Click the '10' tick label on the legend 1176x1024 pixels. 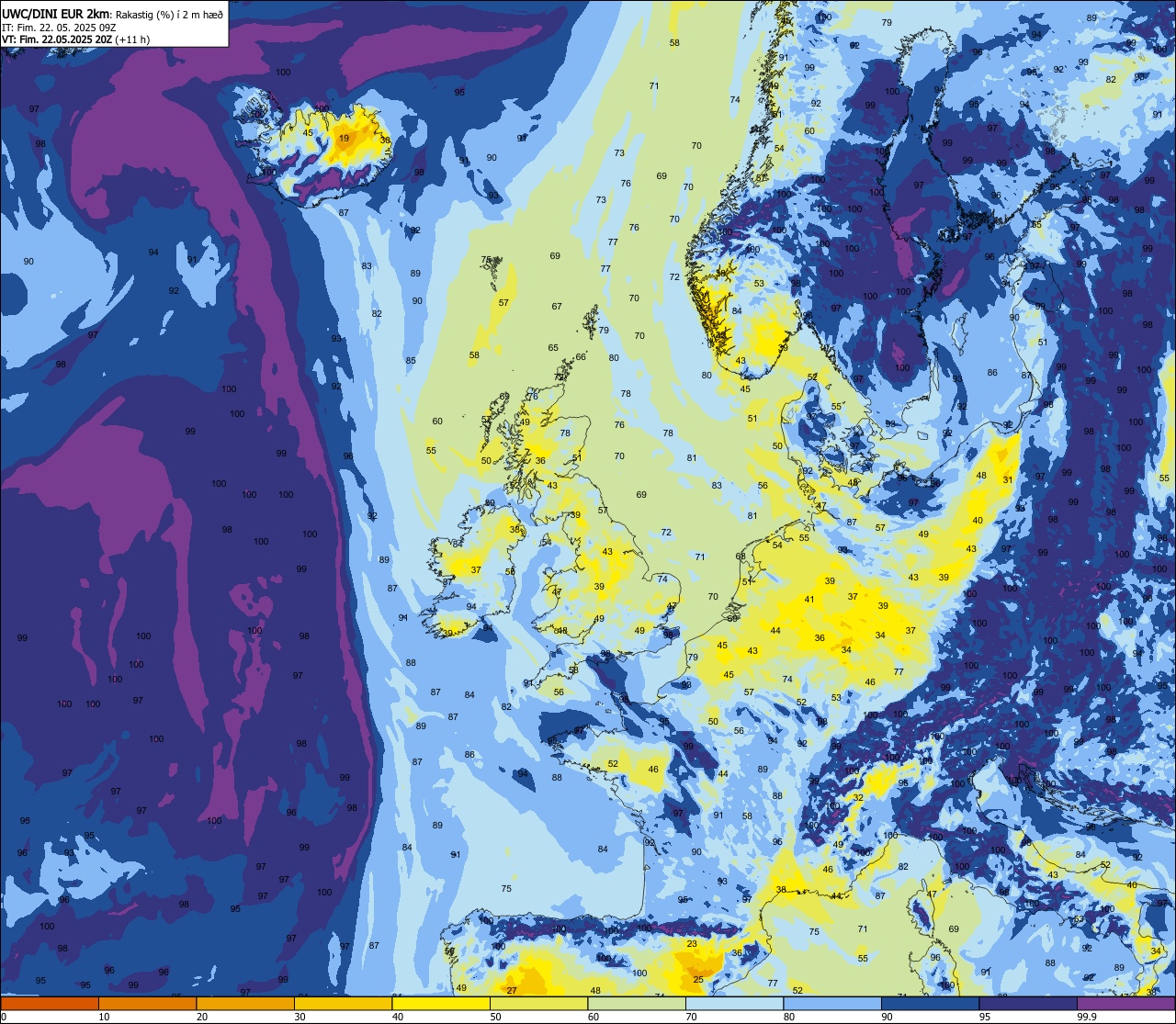pyautogui.click(x=104, y=1017)
